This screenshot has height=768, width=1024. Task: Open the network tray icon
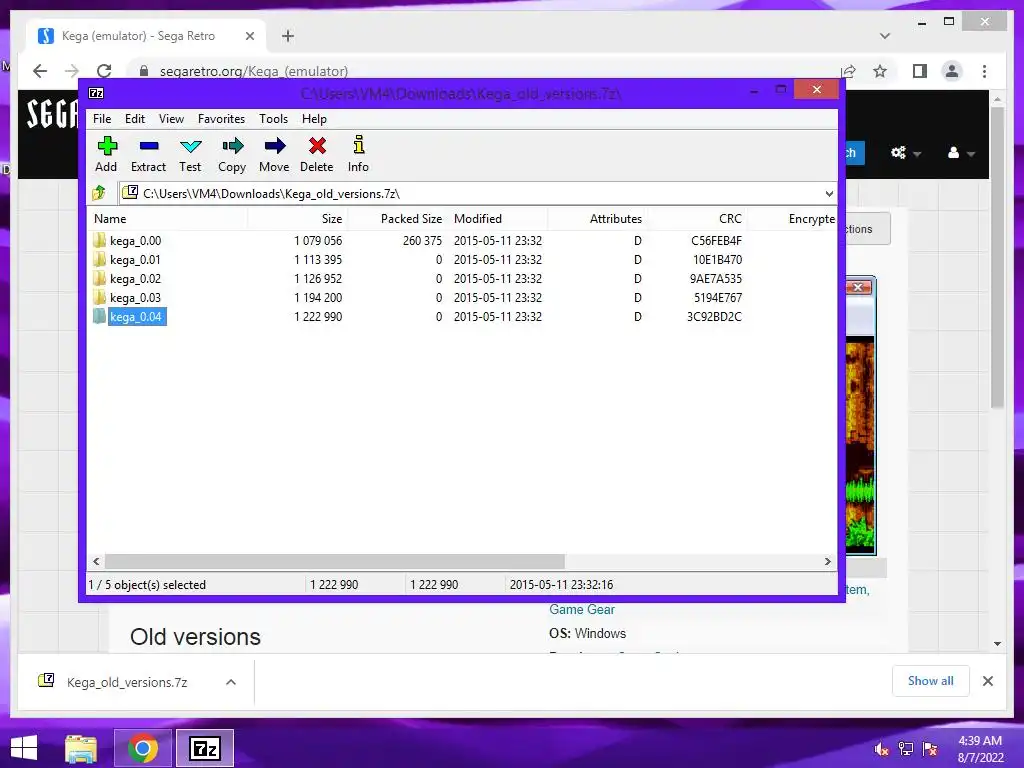click(x=906, y=749)
